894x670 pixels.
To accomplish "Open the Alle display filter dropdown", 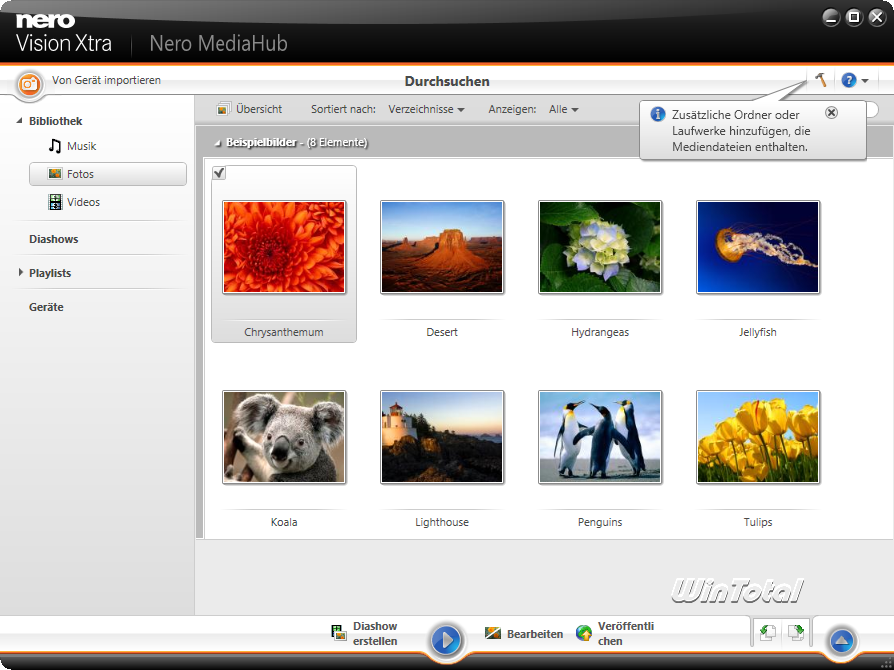I will pos(563,109).
